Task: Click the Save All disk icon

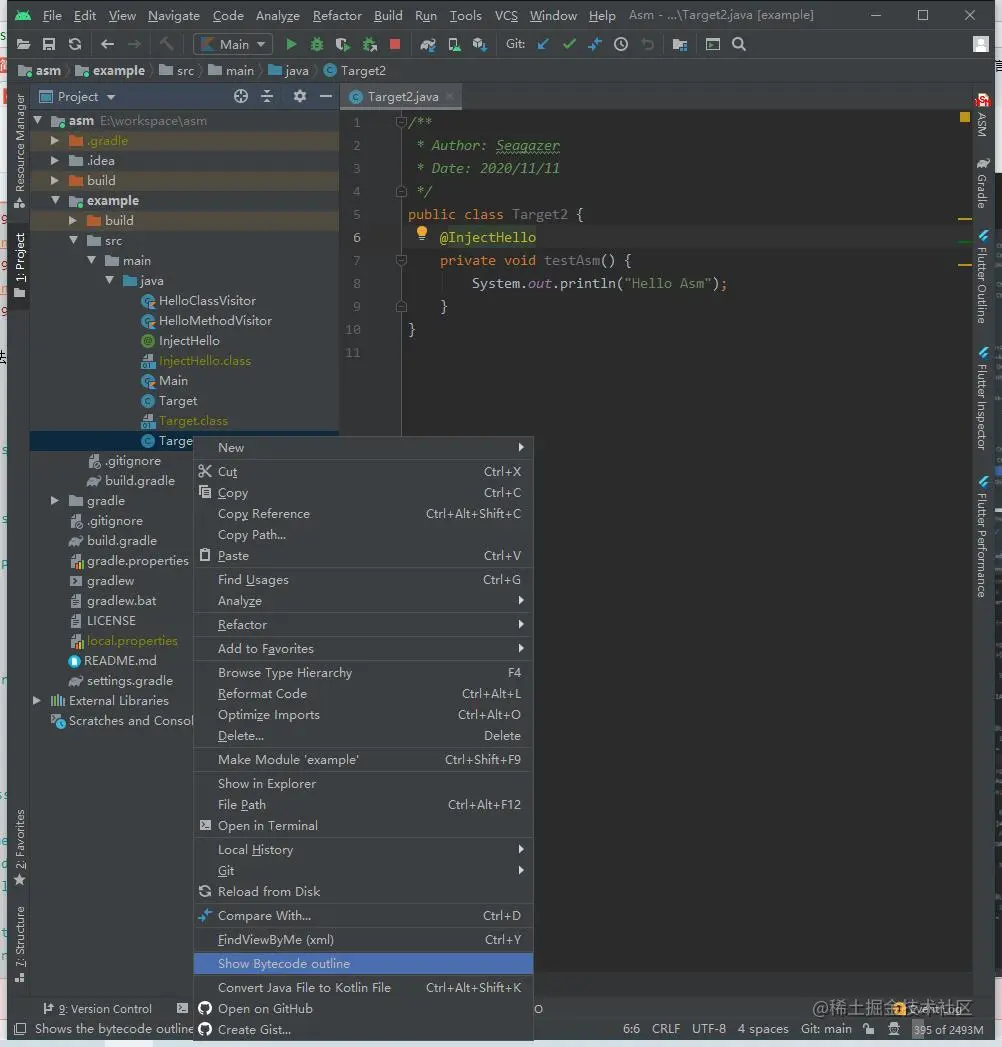Action: click(49, 45)
